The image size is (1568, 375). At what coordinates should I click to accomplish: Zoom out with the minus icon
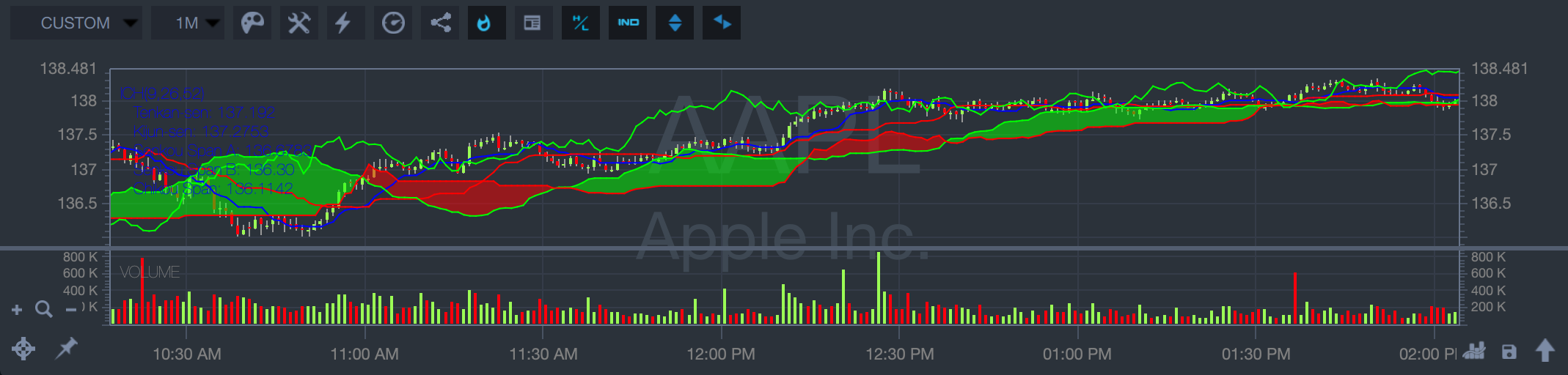pyautogui.click(x=71, y=310)
